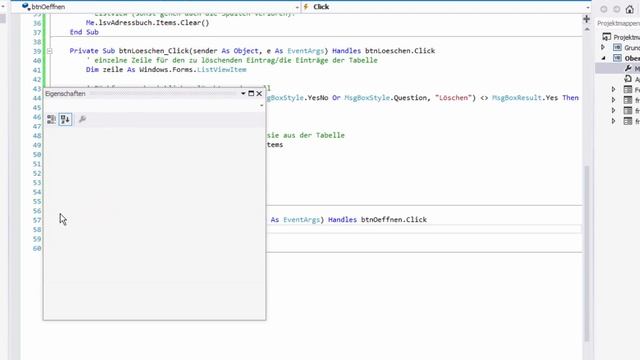Image resolution: width=640 pixels, height=360 pixels.
Task: Click the Grund... project VB icon
Action: (x=617, y=48)
